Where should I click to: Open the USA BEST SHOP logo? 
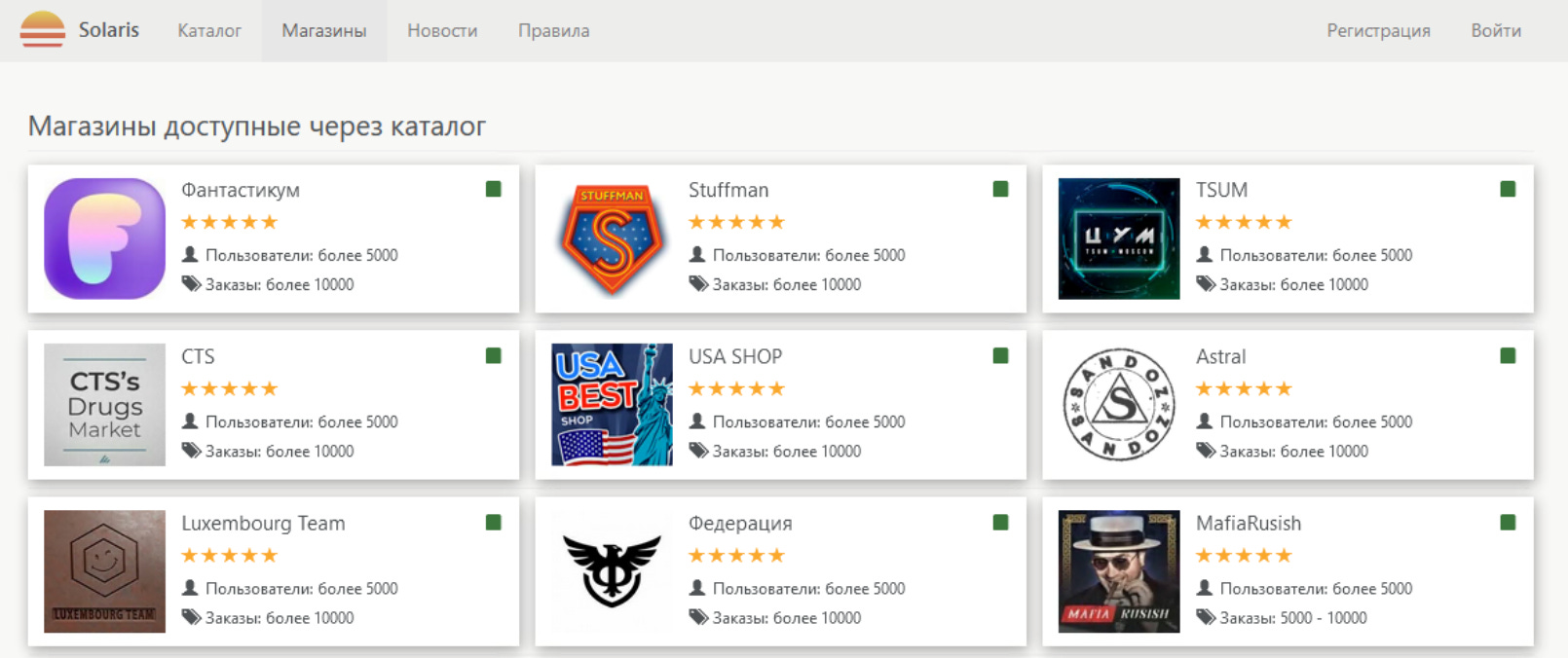[x=612, y=405]
